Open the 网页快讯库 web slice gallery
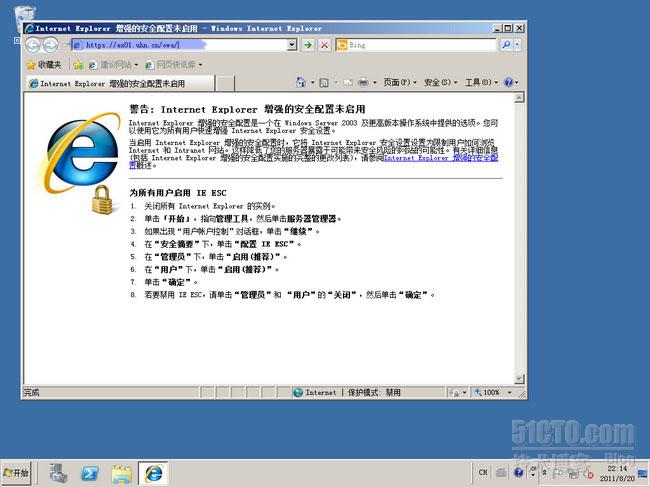The image size is (650, 487). 174,65
